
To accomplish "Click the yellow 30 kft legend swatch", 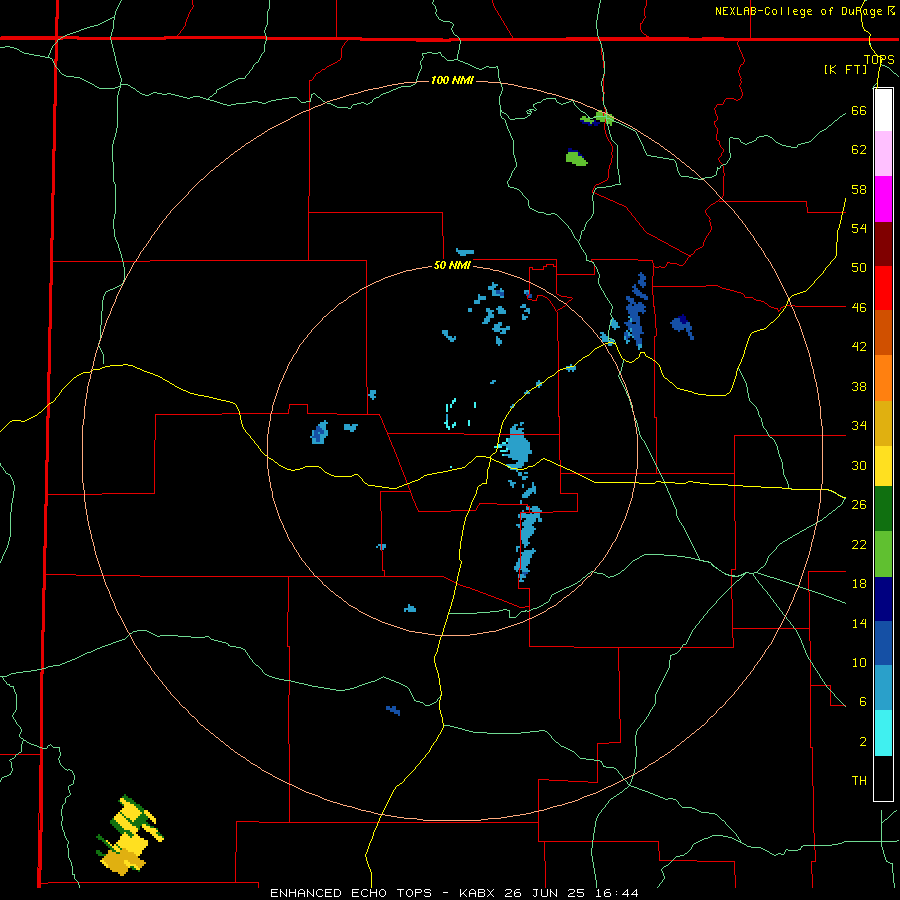I will [x=883, y=465].
